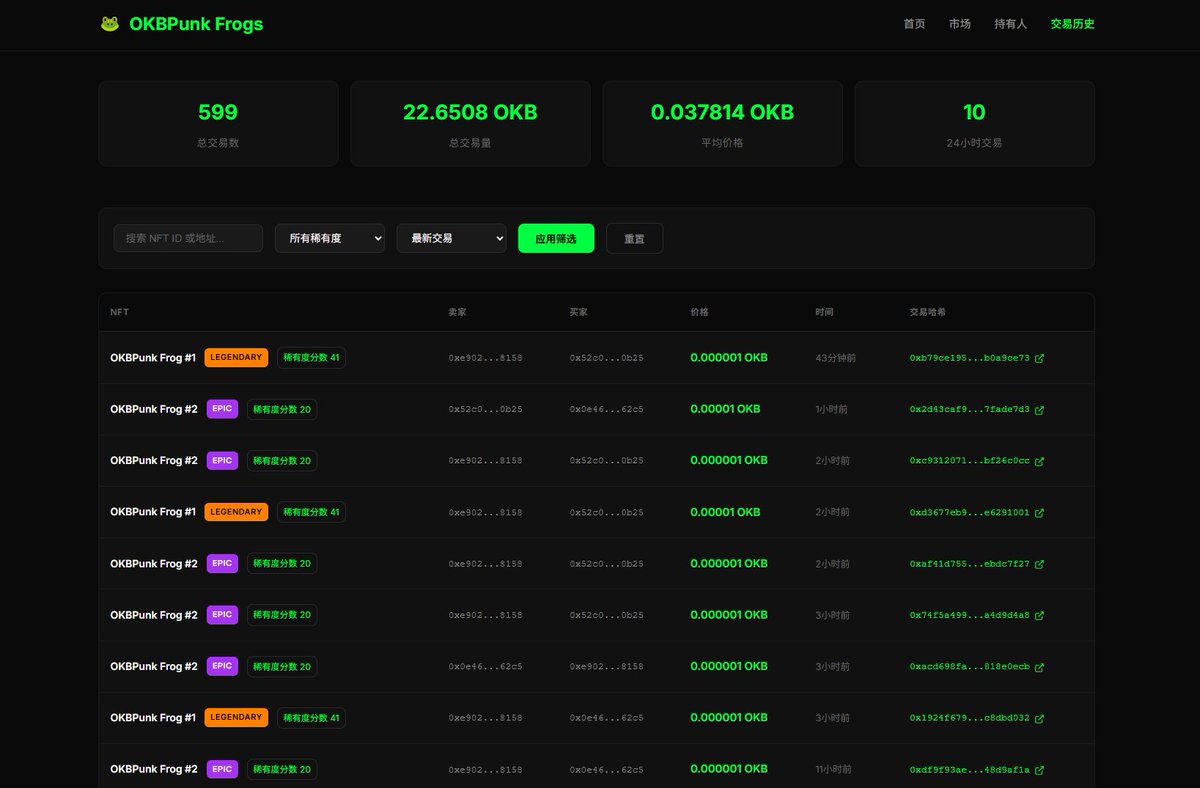The width and height of the screenshot is (1200, 788).
Task: Click the 11小时前 time cell
Action: click(x=835, y=769)
